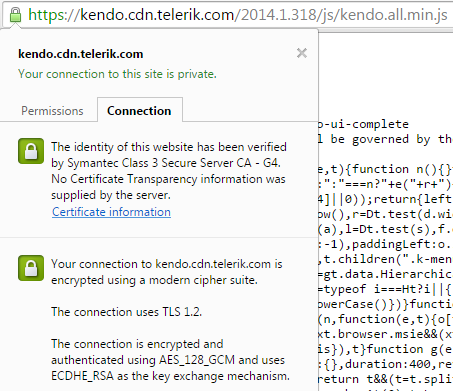This screenshot has height=391, width=453.
Task: Open the Certificate information link
Action: pyautogui.click(x=111, y=212)
